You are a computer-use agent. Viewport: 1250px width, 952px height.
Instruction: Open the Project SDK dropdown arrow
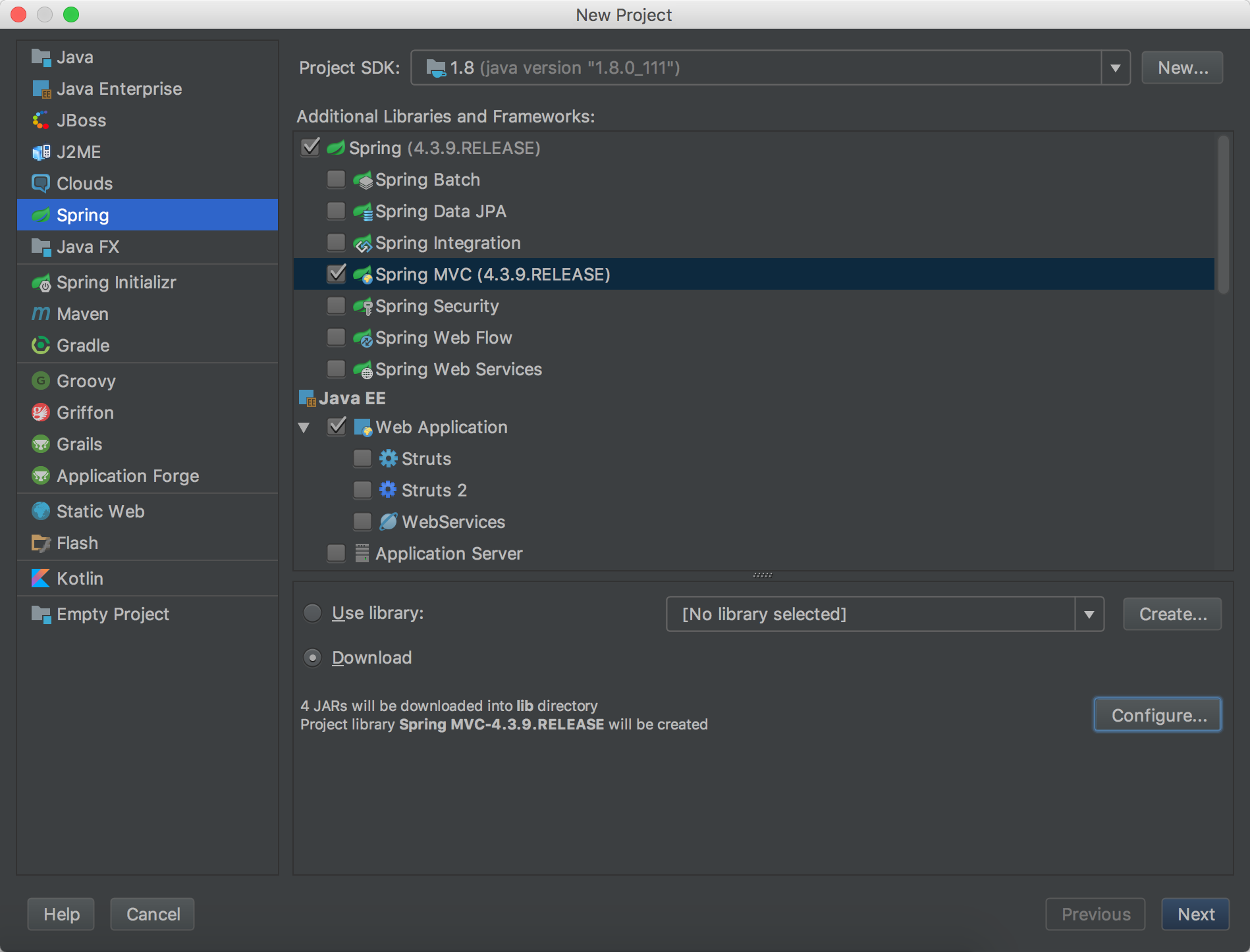pos(1116,68)
